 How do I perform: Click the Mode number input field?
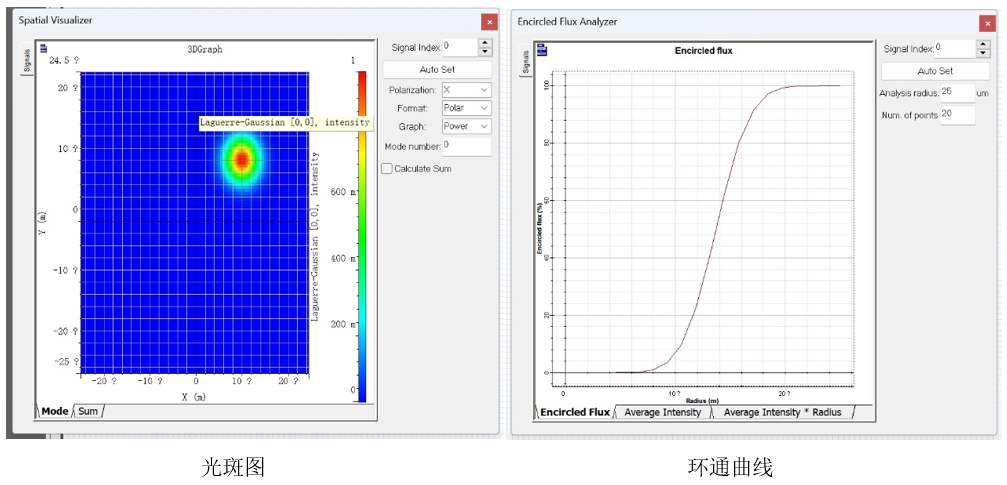(x=467, y=146)
